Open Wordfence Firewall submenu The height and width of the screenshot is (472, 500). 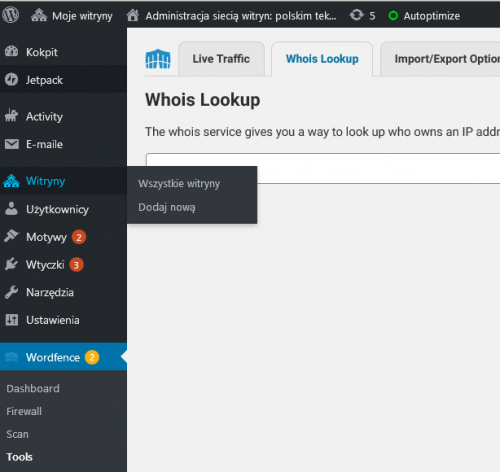24,411
